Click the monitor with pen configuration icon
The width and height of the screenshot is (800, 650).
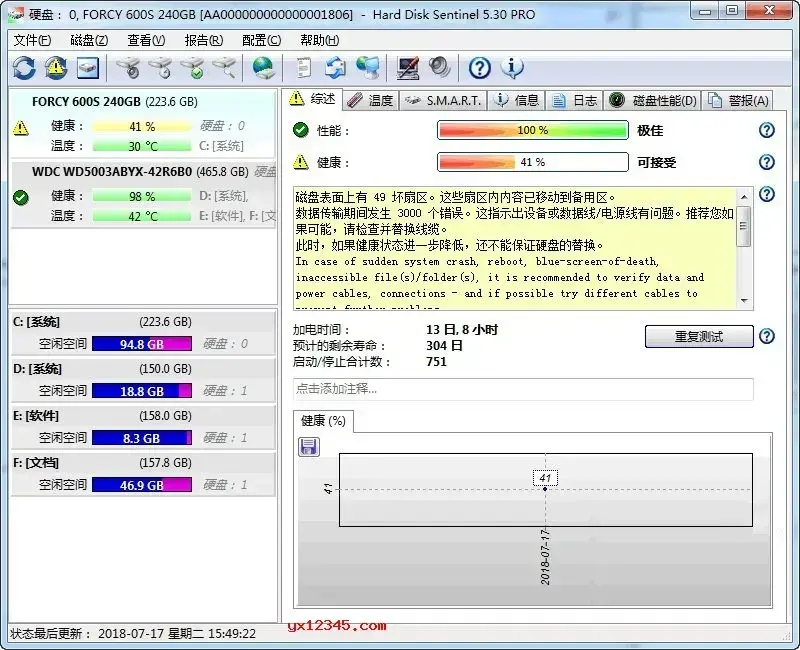408,68
